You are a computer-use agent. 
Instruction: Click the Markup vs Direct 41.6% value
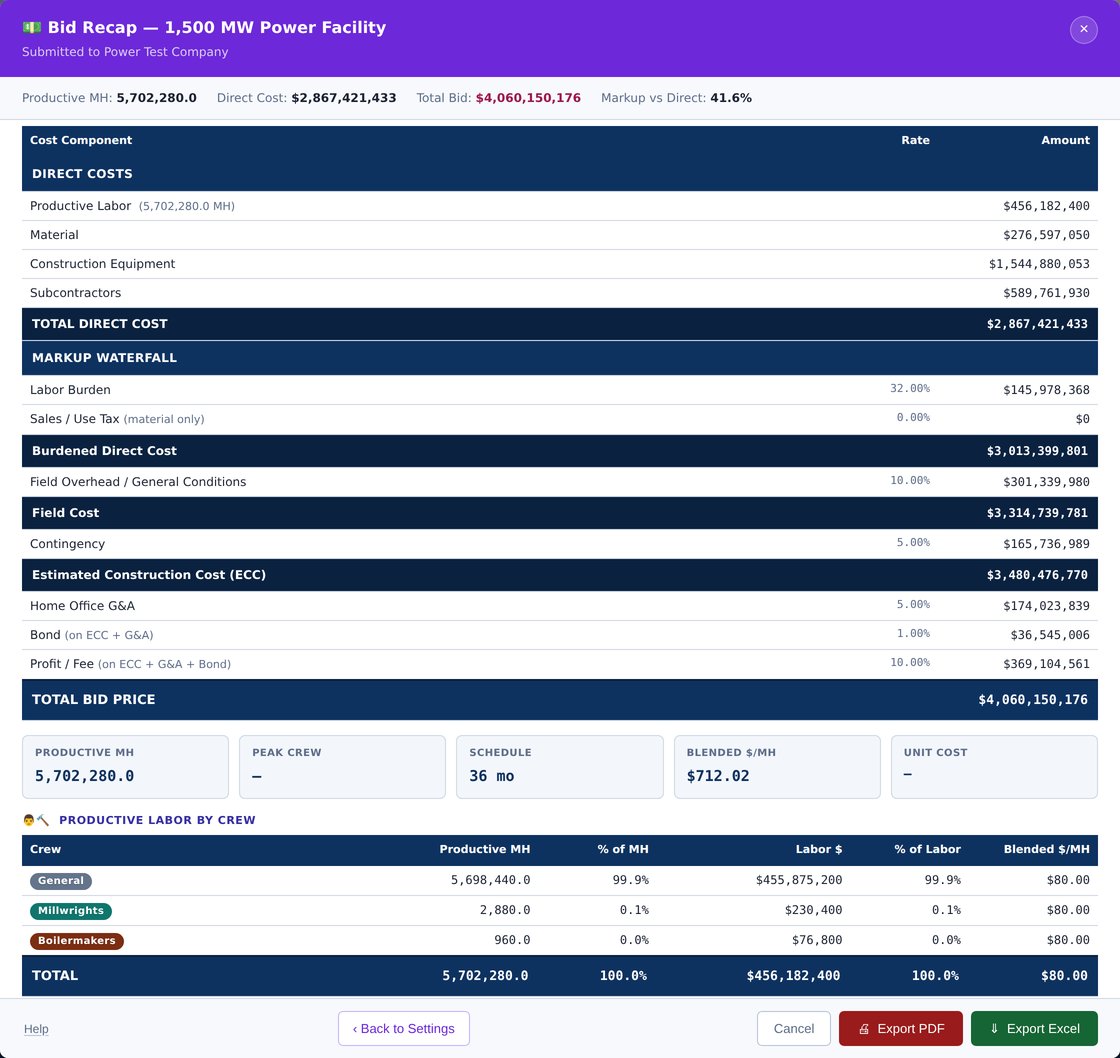(731, 98)
